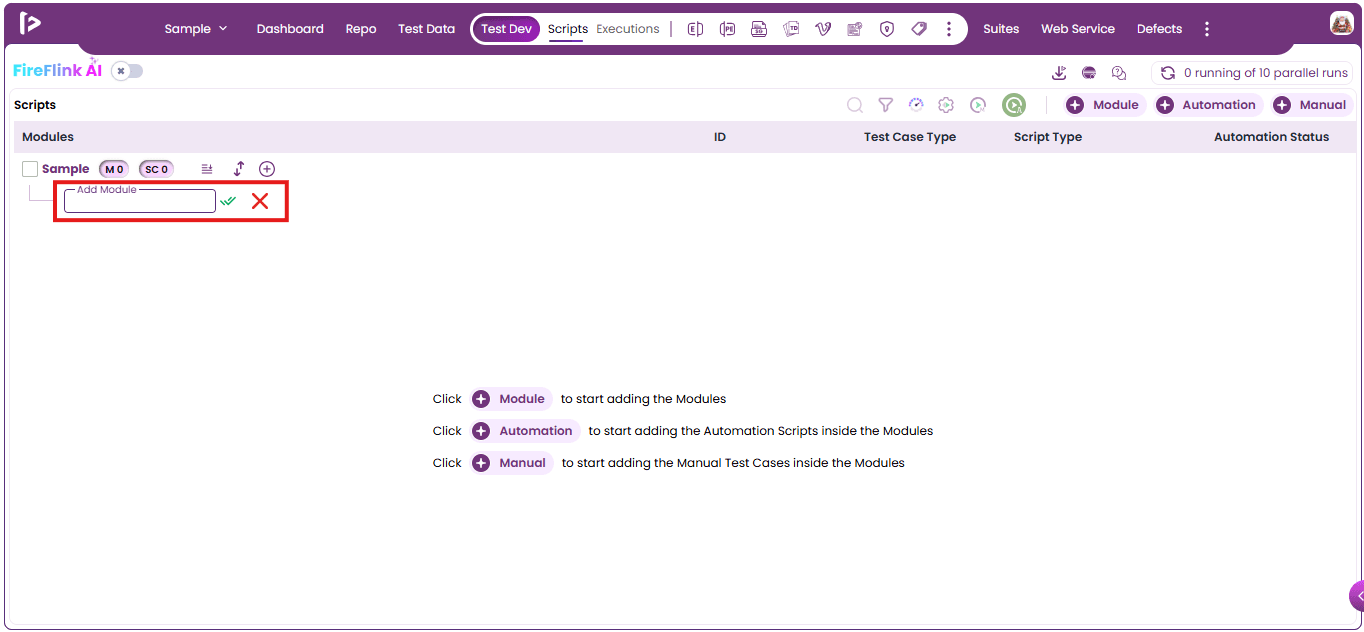Click the chat help bubbles icon
Screen dimensions: 1364x632
coord(1119,73)
